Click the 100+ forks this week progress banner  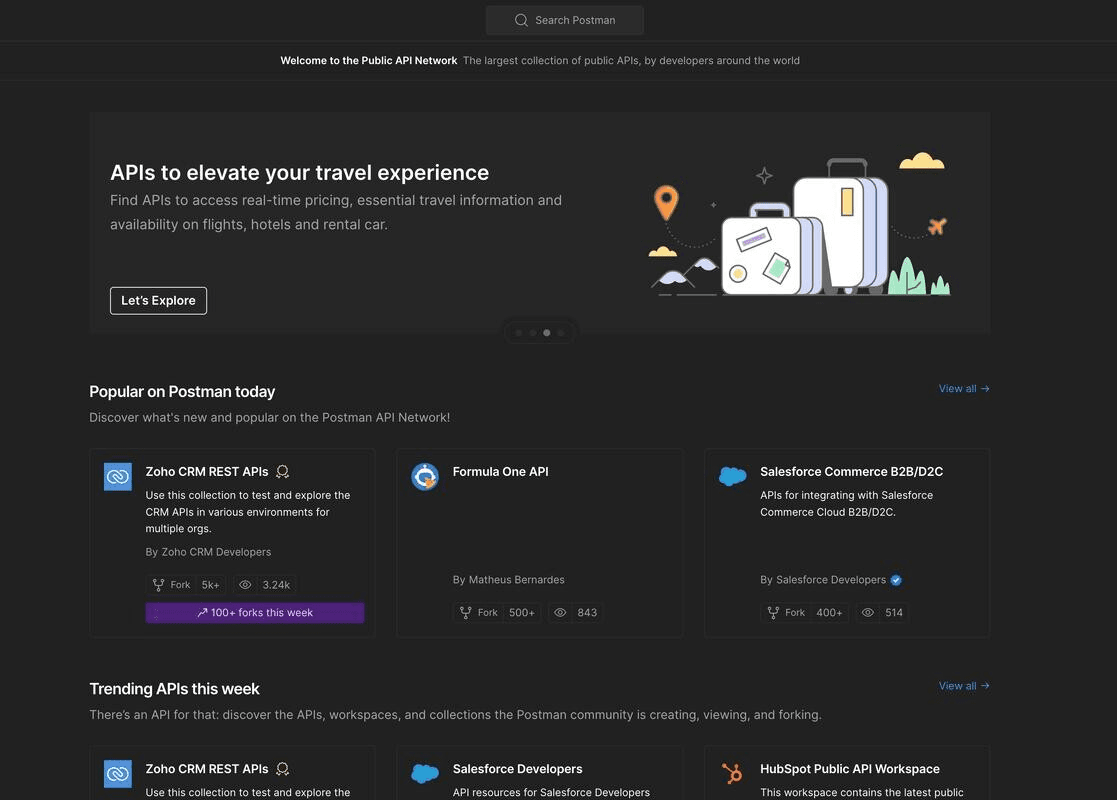tap(255, 610)
